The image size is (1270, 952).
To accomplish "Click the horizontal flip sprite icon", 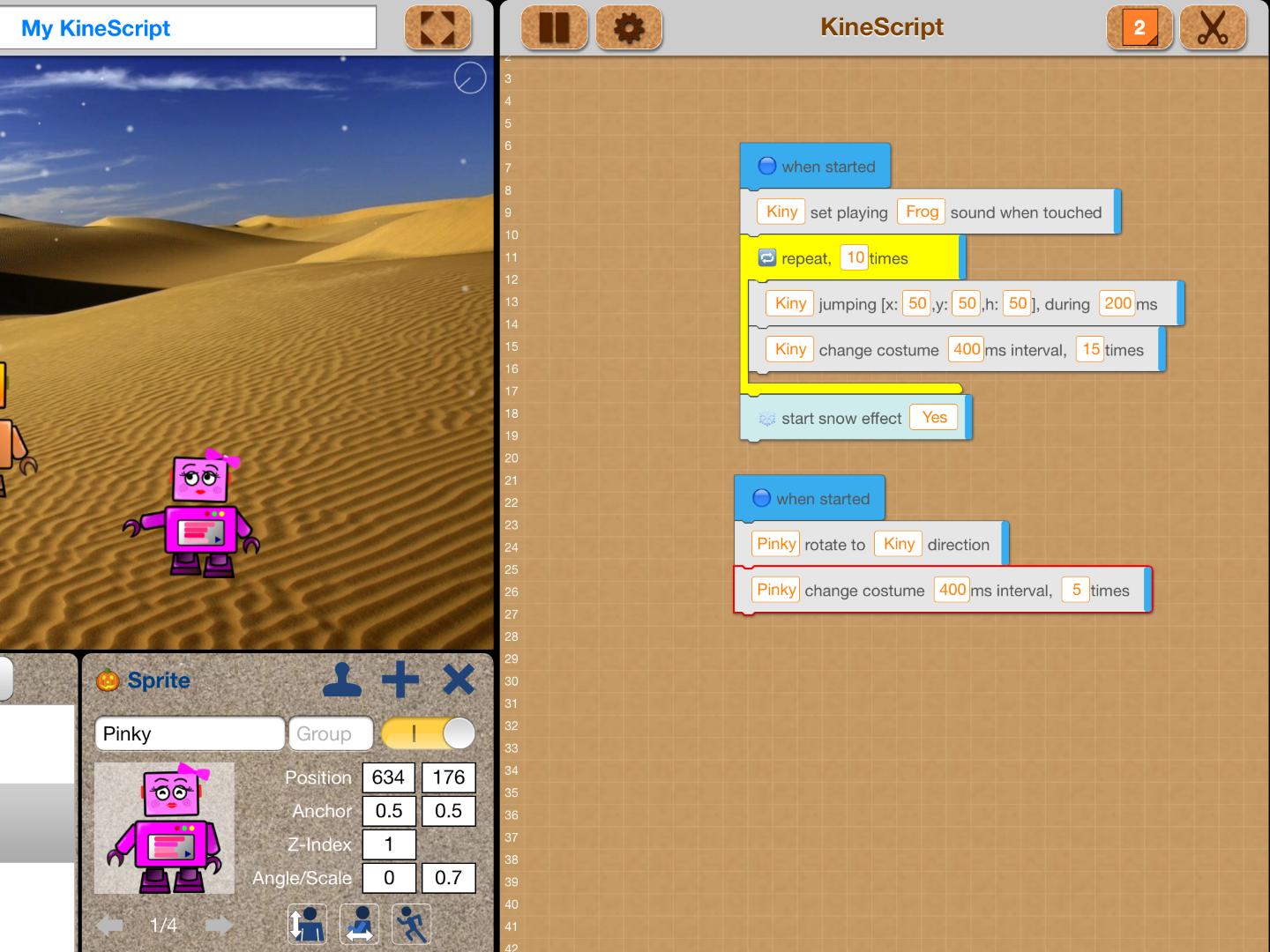I will 360,925.
